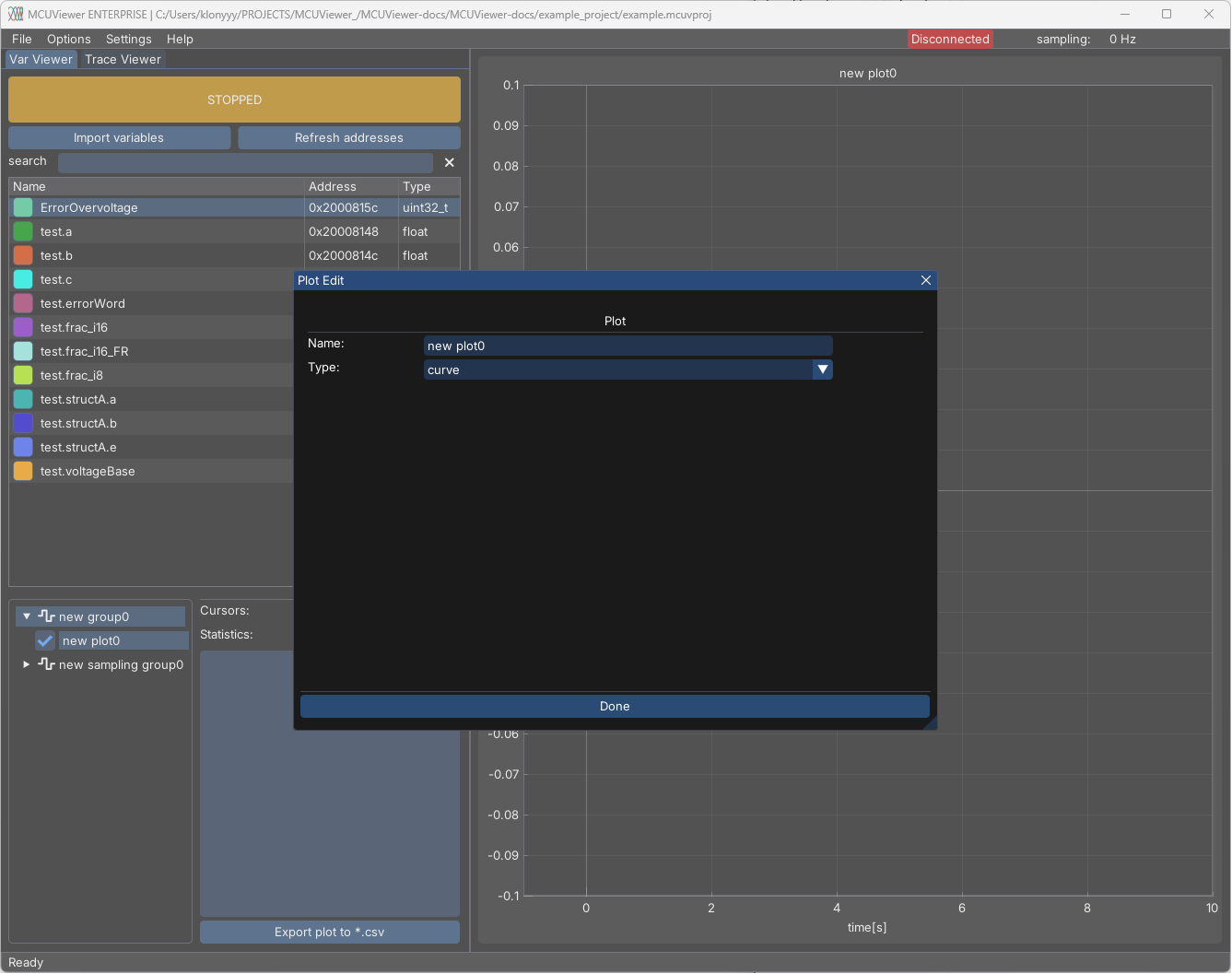Click the new sampling group0 waveform icon
This screenshot has height=974, width=1232.
click(47, 664)
